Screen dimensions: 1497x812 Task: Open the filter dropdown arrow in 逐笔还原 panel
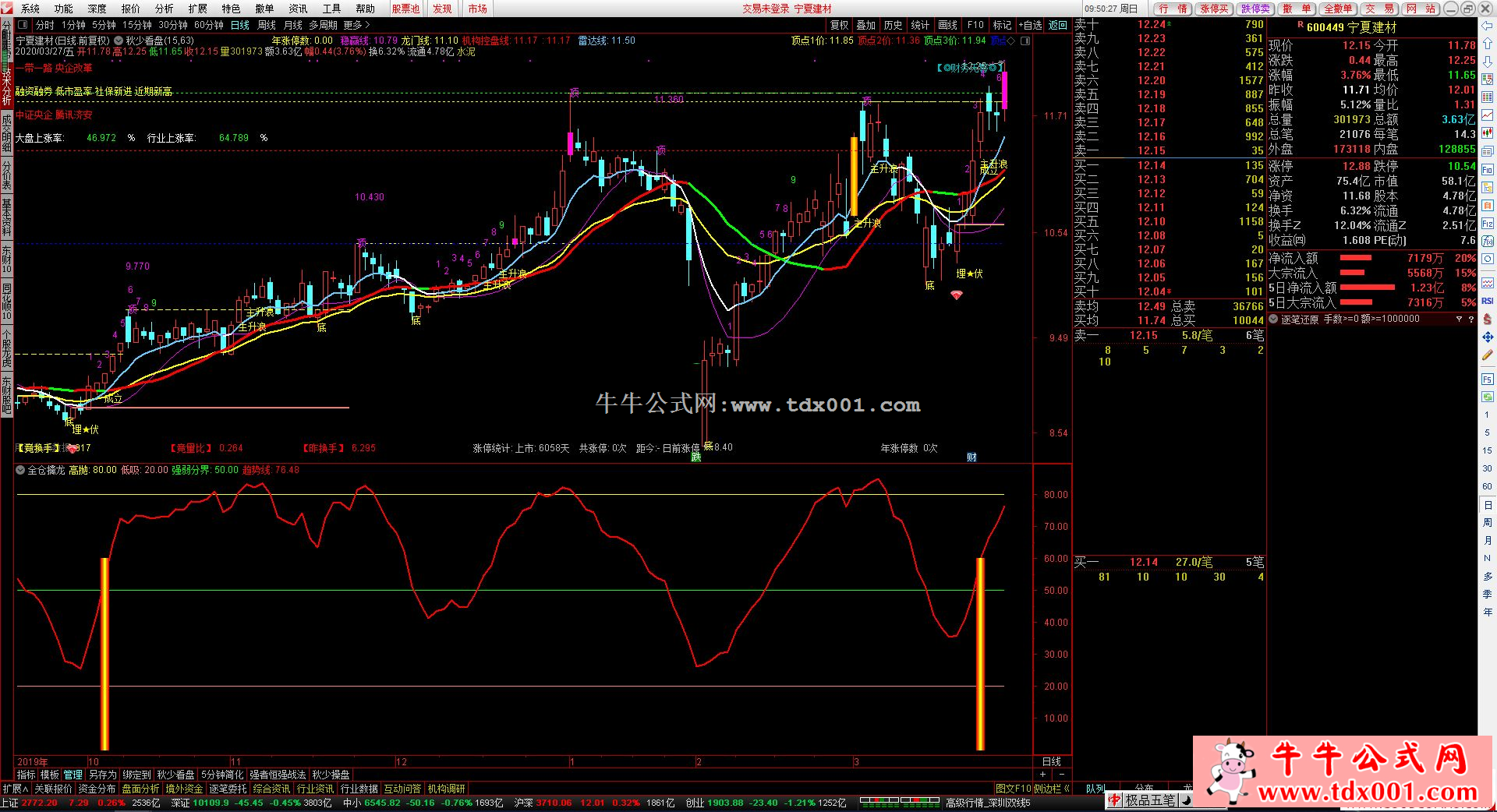coord(1459,320)
